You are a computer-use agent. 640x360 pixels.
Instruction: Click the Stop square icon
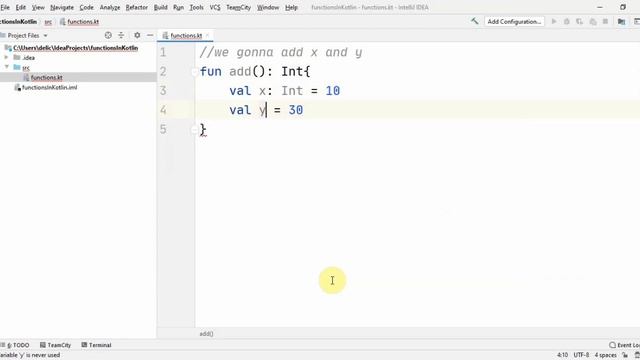(x=605, y=22)
